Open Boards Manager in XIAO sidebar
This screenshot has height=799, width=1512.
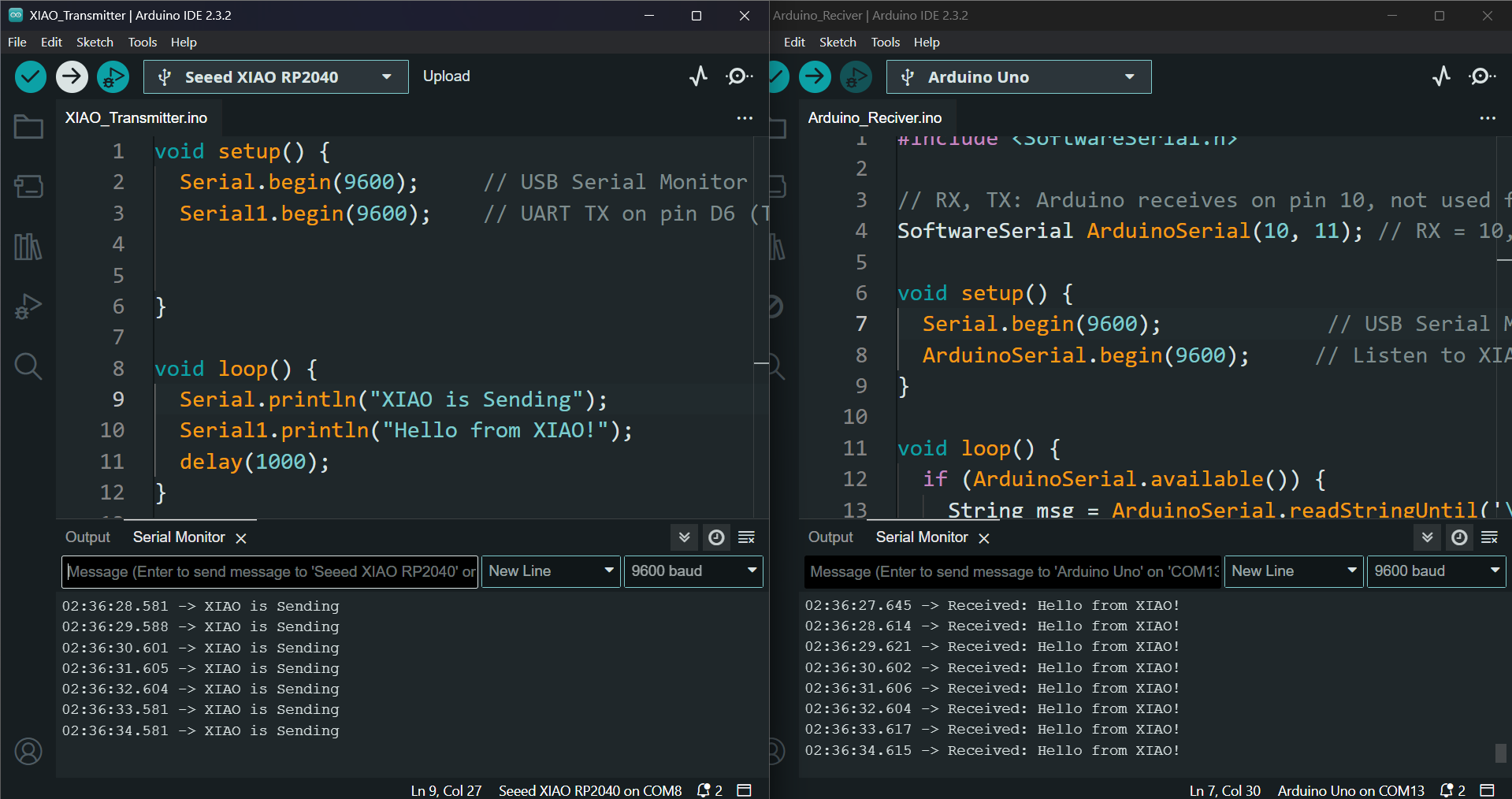(x=28, y=187)
